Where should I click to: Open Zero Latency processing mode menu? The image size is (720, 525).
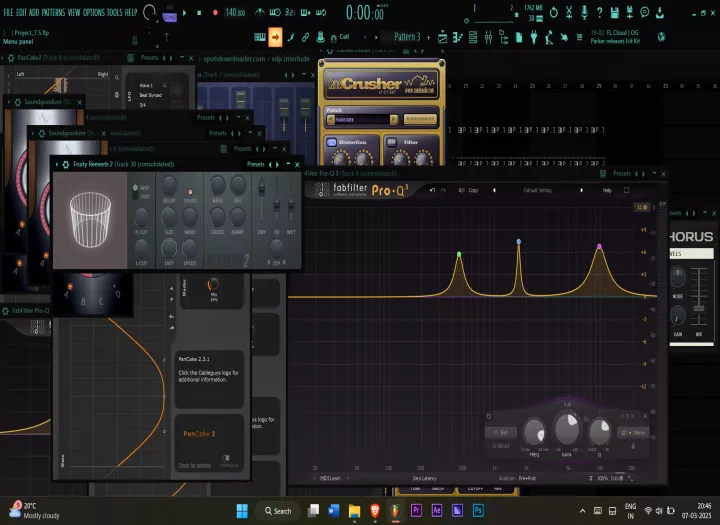click(424, 478)
